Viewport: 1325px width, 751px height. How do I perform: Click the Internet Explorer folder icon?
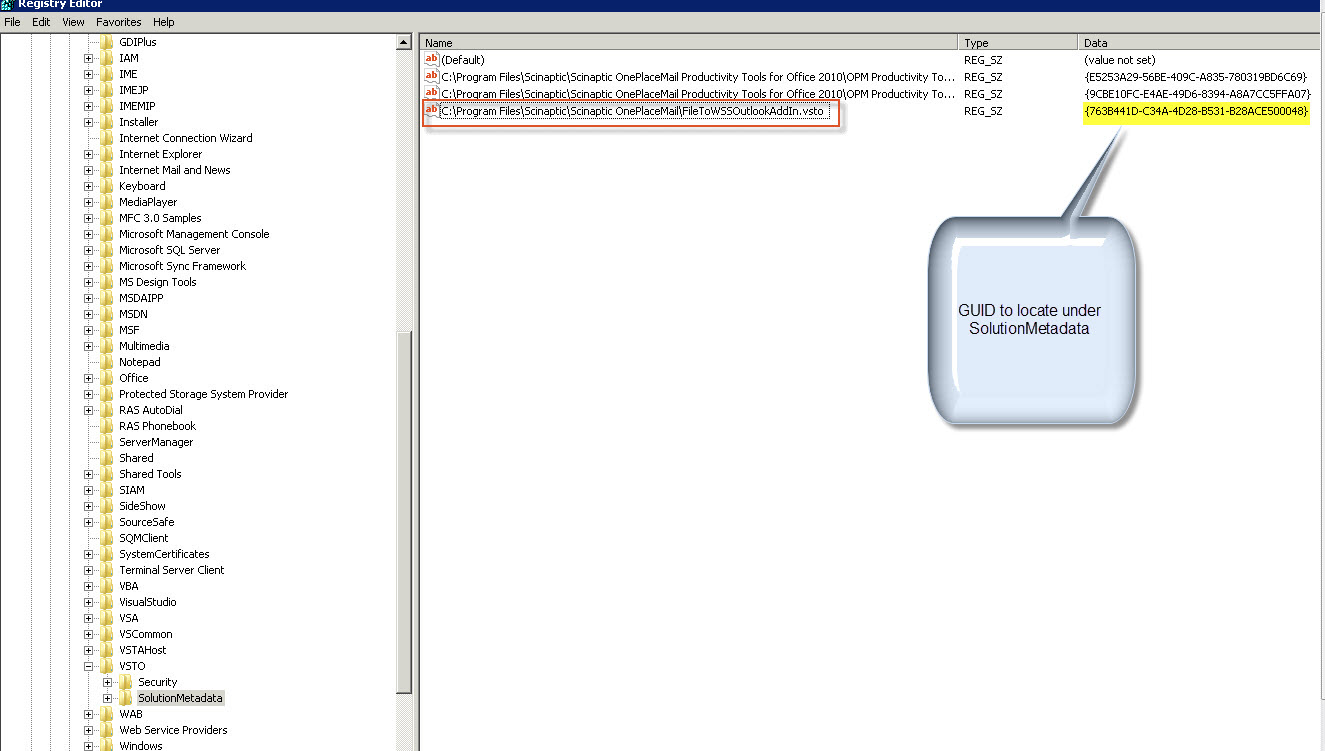click(x=107, y=154)
